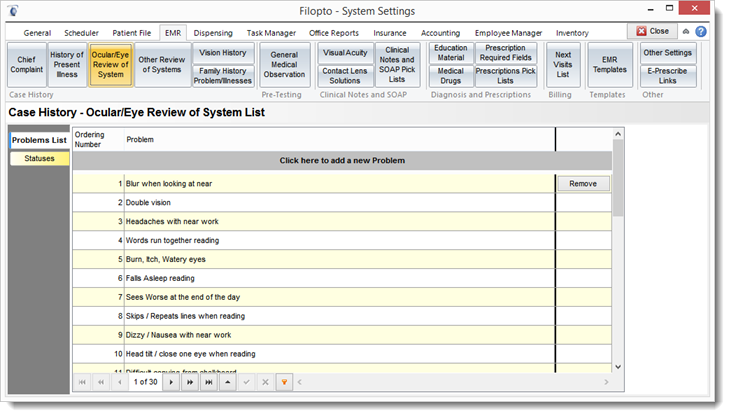Image resolution: width=730 pixels, height=417 pixels.
Task: Open Family History Problem/Illnesses
Action: pos(223,76)
